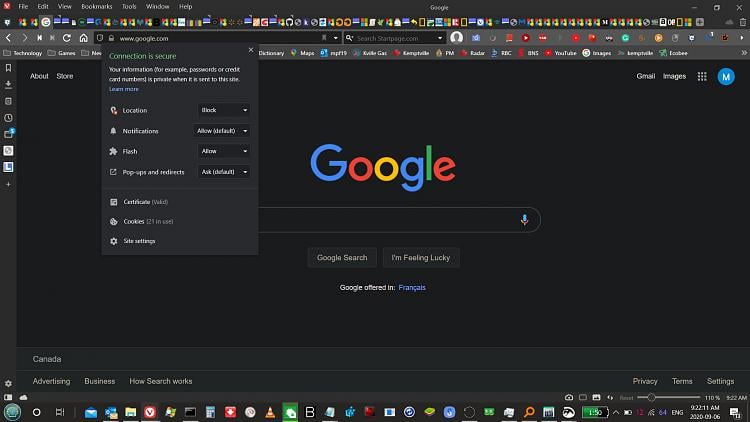Capture page with status bar camera icon
The width and height of the screenshot is (750, 422).
(x=569, y=398)
